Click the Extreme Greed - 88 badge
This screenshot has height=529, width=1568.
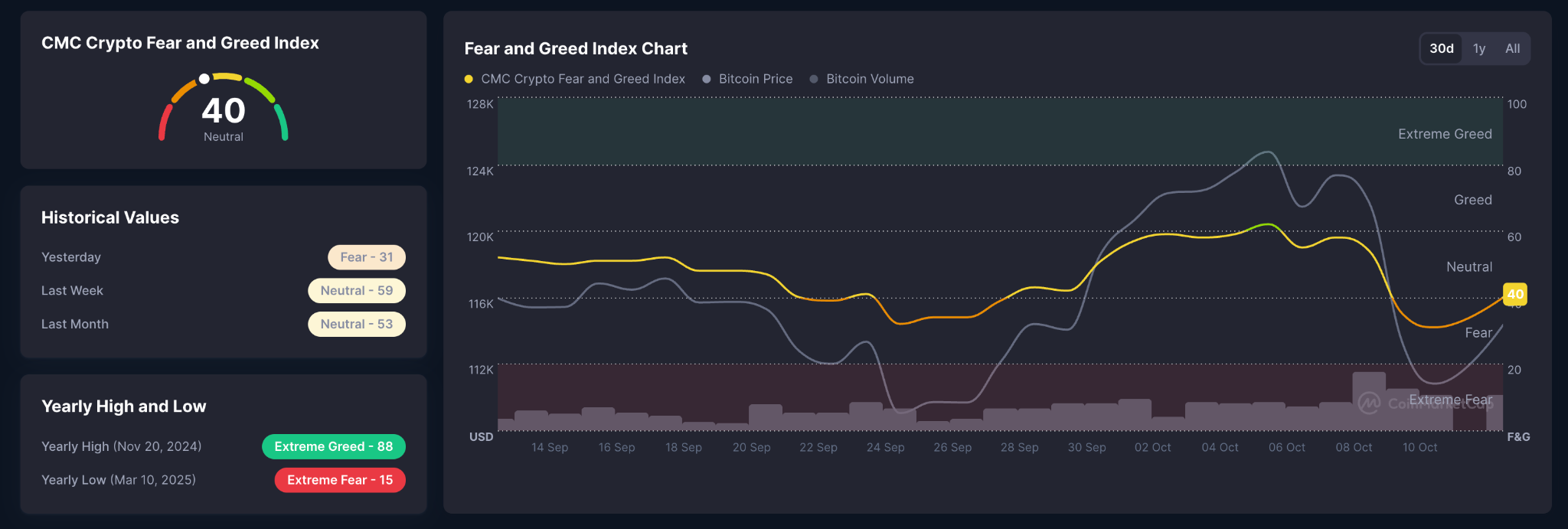click(x=334, y=446)
